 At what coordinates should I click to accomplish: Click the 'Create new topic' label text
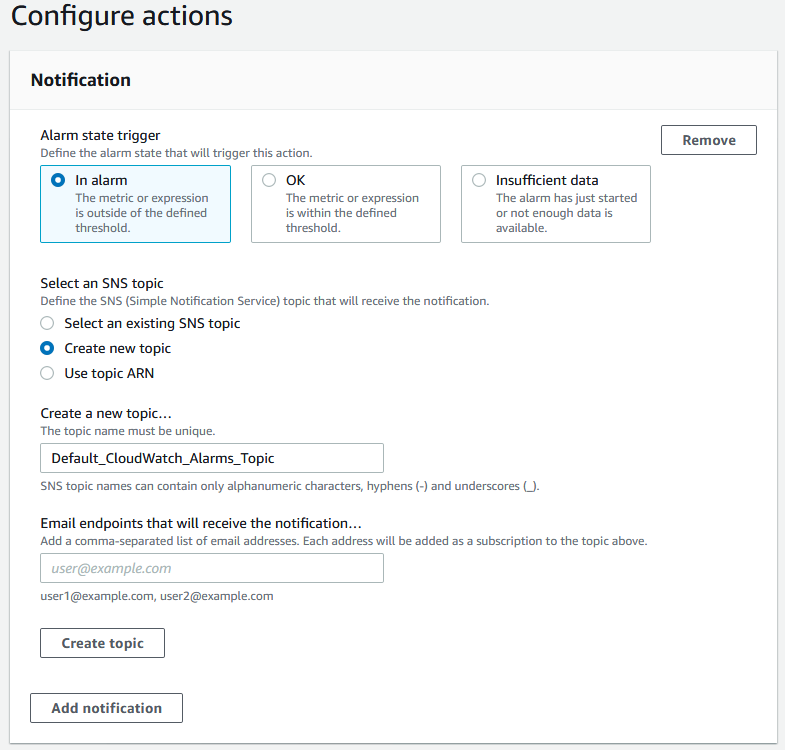click(x=118, y=348)
